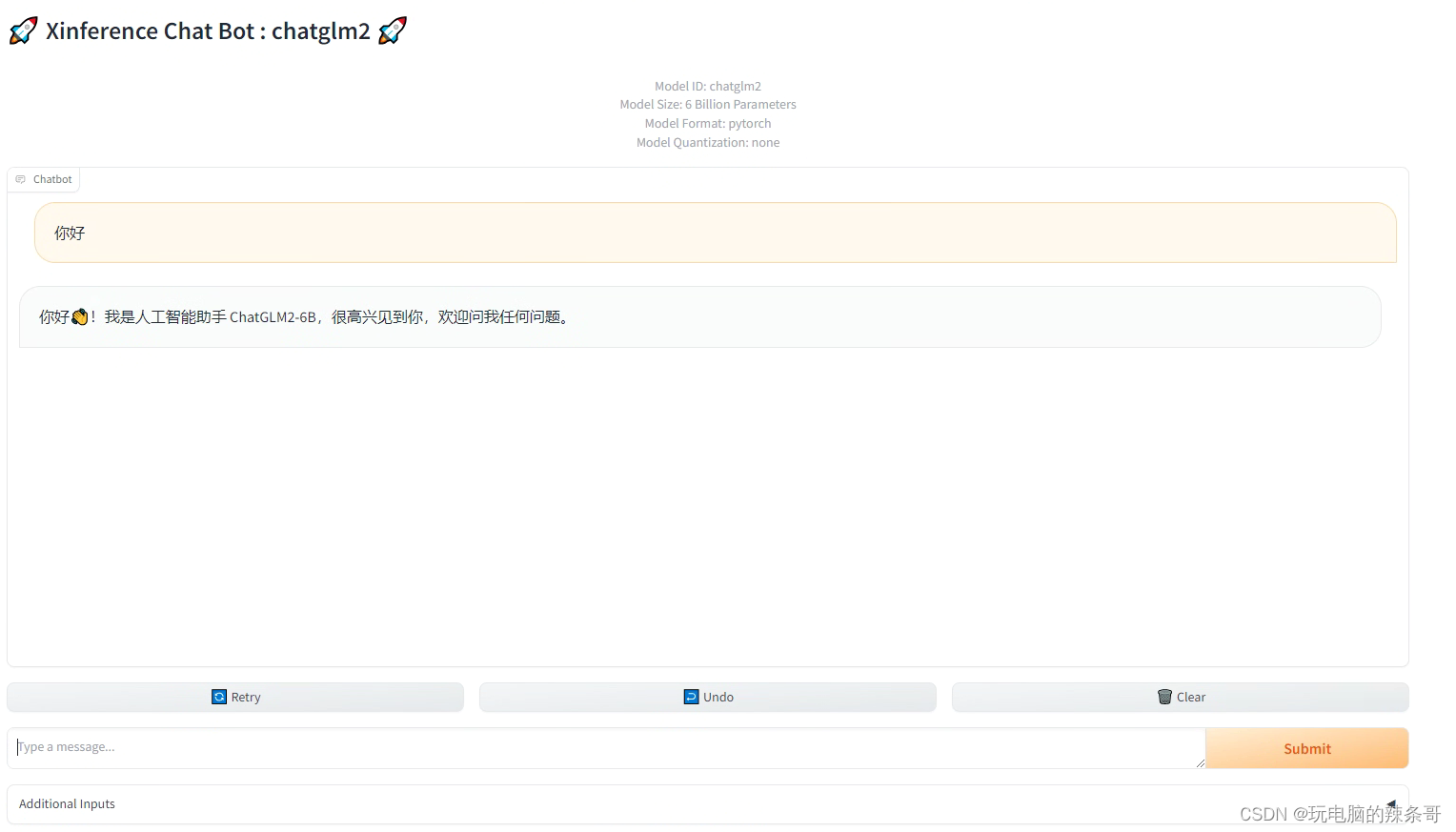Click the undo arrow icon
The height and width of the screenshot is (832, 1456).
692,697
